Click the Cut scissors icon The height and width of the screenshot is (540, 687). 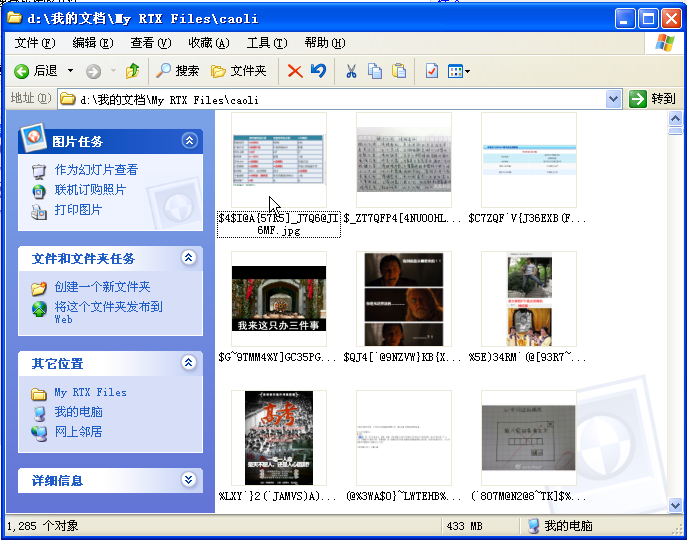click(351, 71)
